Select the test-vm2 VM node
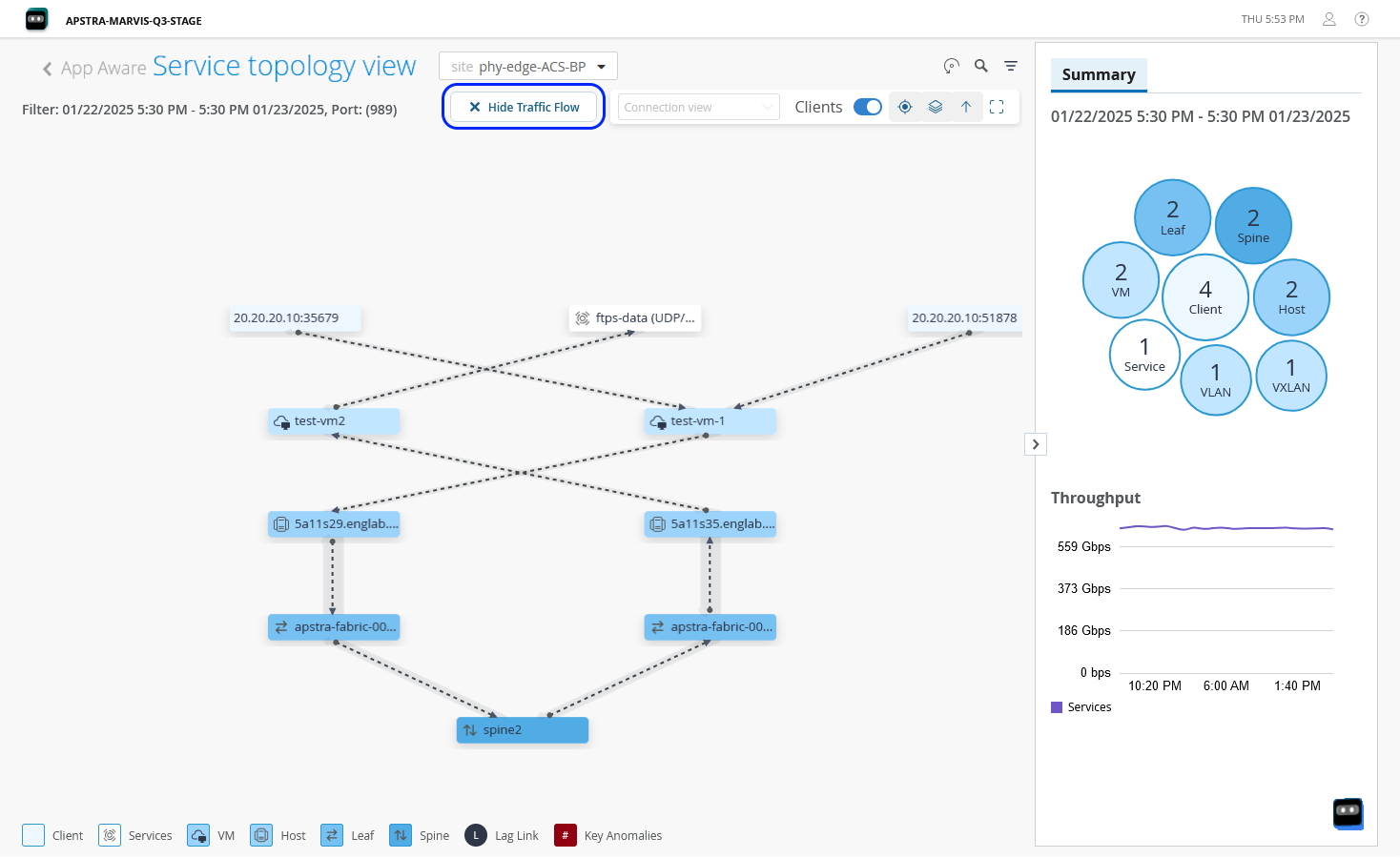1400x858 pixels. click(333, 421)
